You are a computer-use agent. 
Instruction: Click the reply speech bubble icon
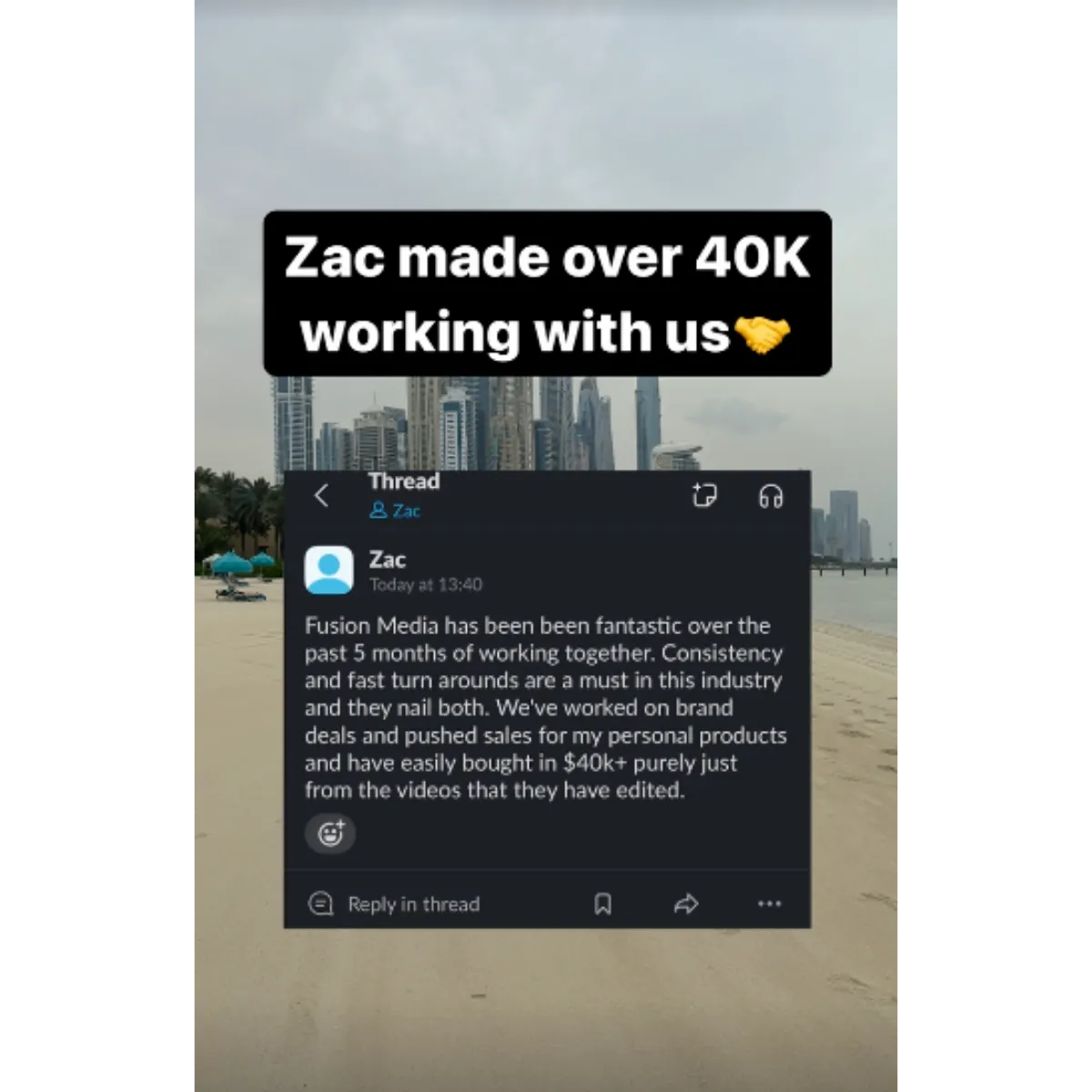pyautogui.click(x=320, y=904)
